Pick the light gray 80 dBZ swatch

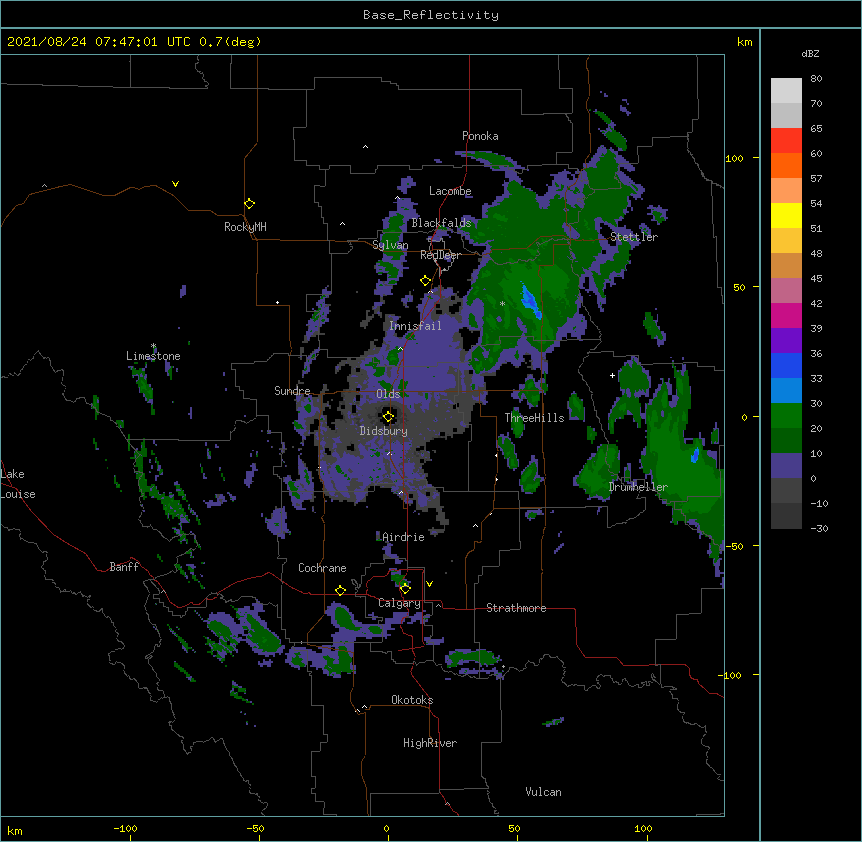(x=786, y=90)
